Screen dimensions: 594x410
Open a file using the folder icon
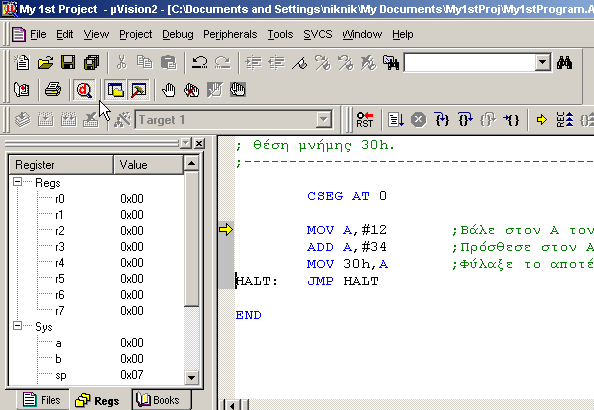[x=45, y=63]
